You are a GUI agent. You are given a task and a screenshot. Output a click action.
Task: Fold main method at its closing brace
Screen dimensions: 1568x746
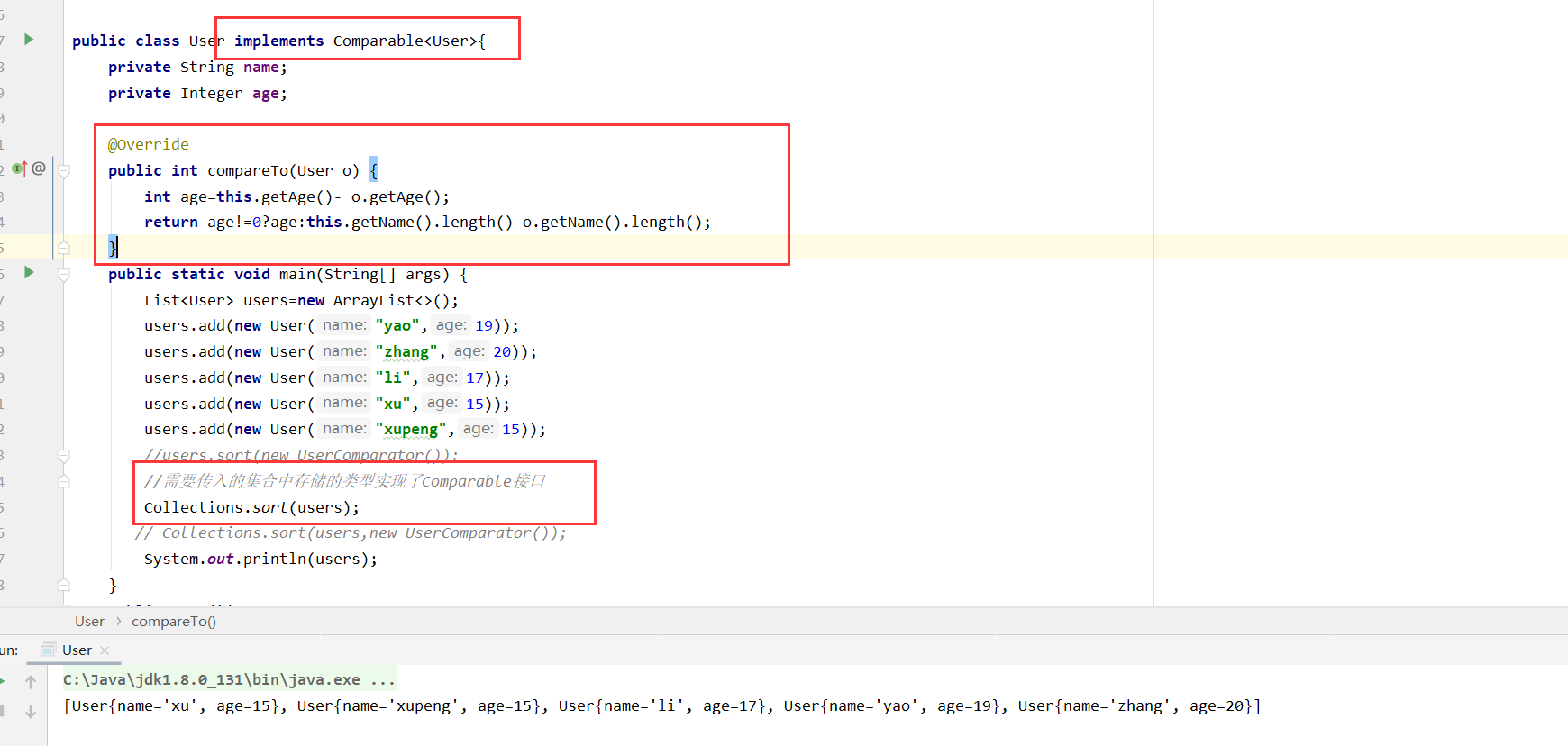click(x=64, y=585)
